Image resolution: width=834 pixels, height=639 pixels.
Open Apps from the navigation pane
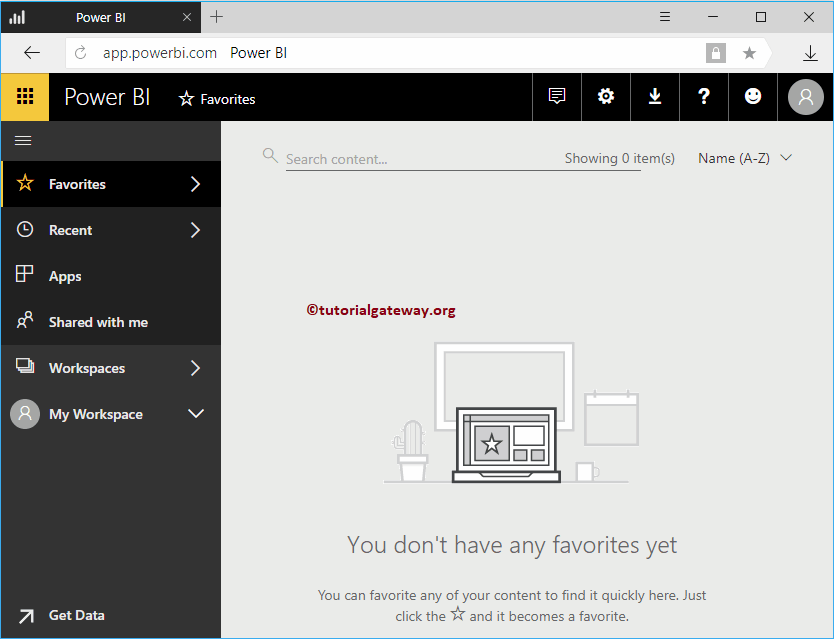tap(111, 276)
